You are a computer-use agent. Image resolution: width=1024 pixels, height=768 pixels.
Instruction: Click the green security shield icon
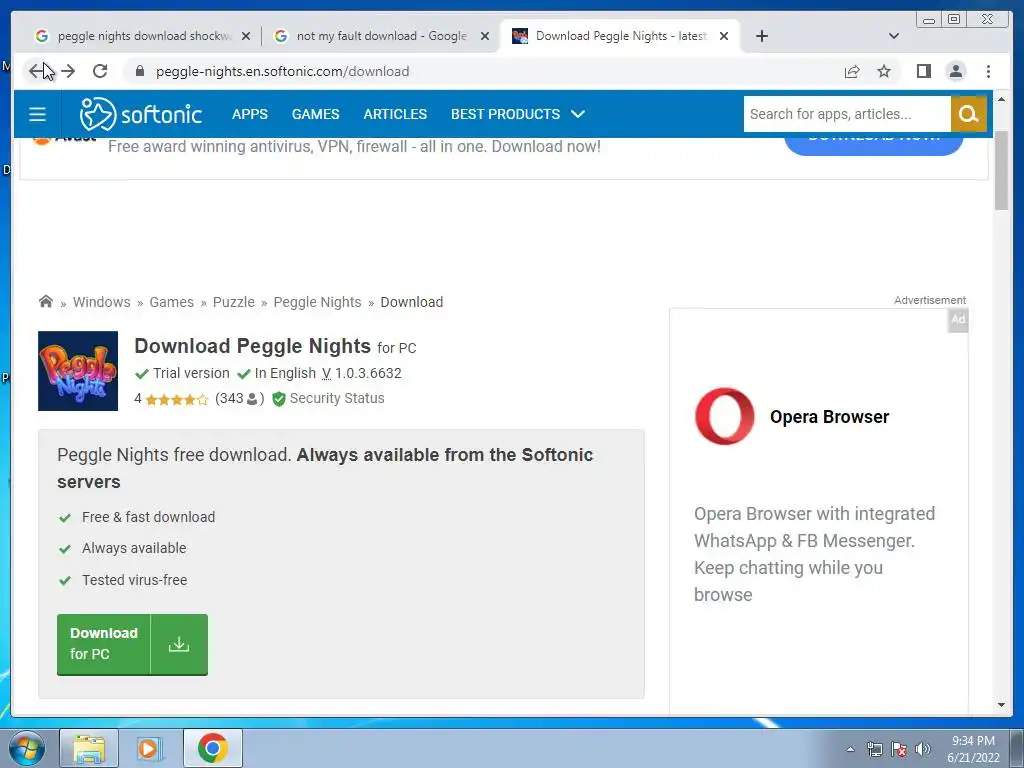[279, 398]
